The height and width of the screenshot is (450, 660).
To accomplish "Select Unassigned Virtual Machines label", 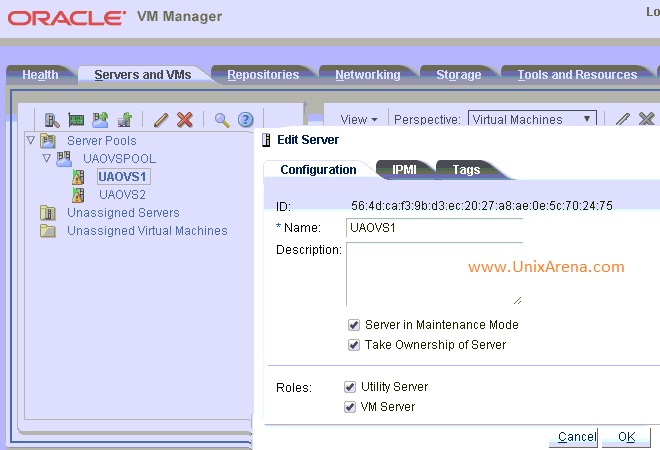I will (x=147, y=231).
